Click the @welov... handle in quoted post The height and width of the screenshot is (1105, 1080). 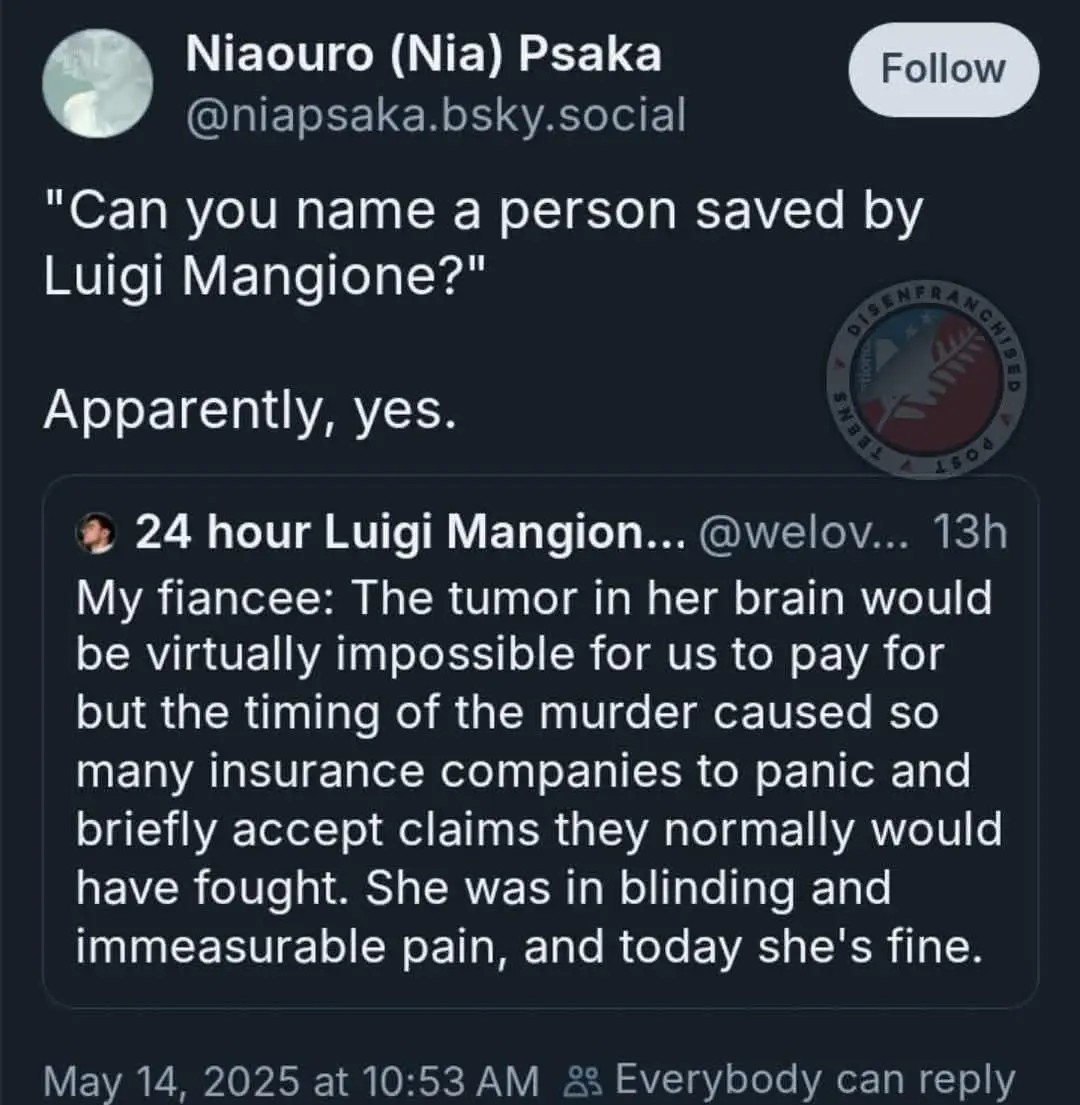[x=803, y=535]
